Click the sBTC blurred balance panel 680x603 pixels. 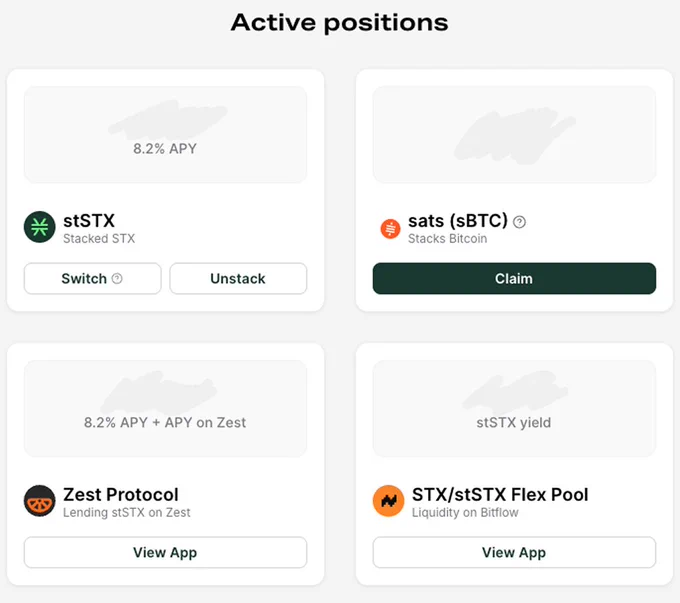514,134
